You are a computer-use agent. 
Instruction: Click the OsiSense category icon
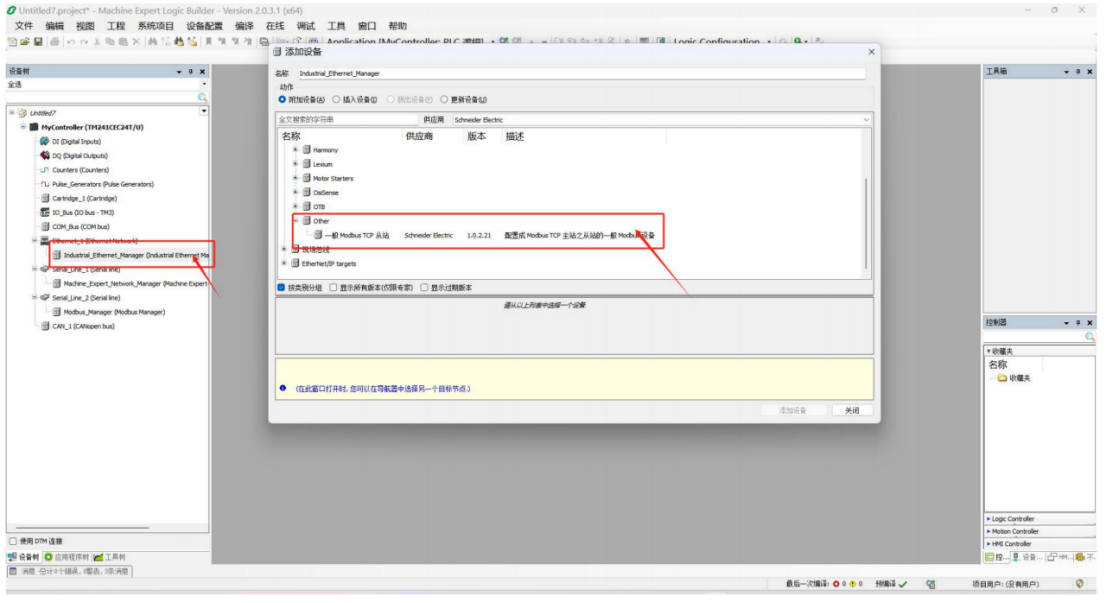307,192
